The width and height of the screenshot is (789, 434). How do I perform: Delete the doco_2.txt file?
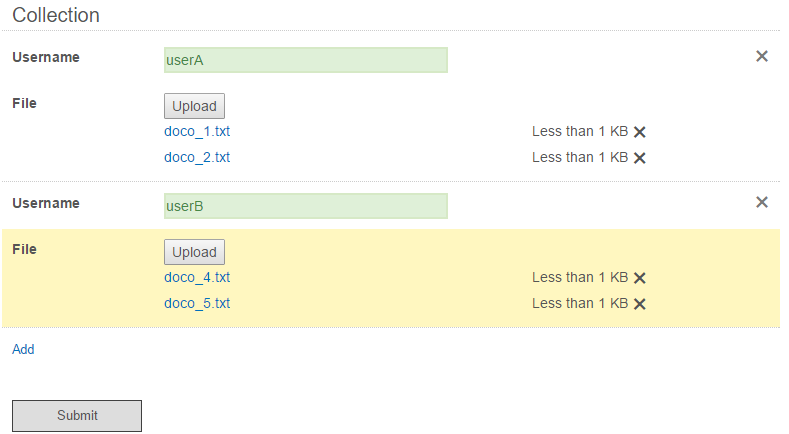pos(640,158)
